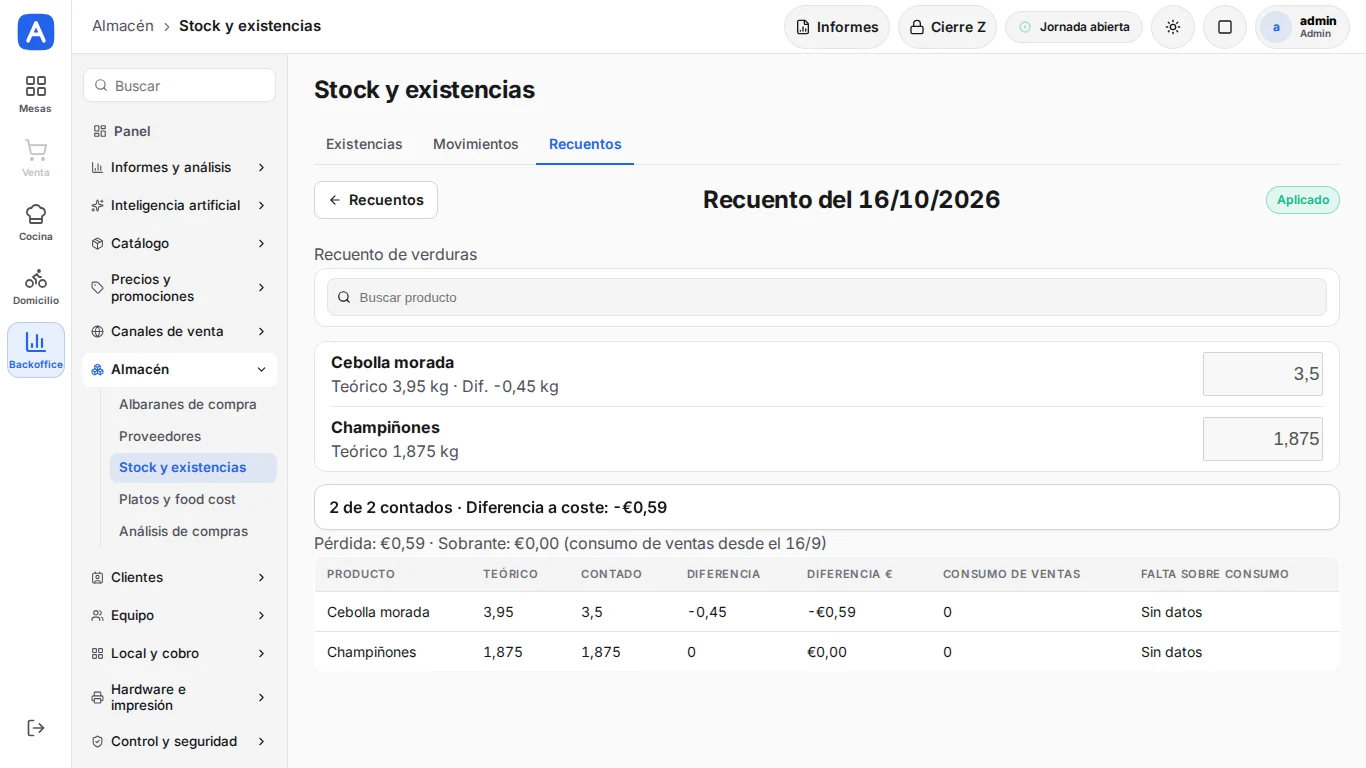Switch to the Movimientos tab
This screenshot has width=1366, height=768.
point(476,144)
